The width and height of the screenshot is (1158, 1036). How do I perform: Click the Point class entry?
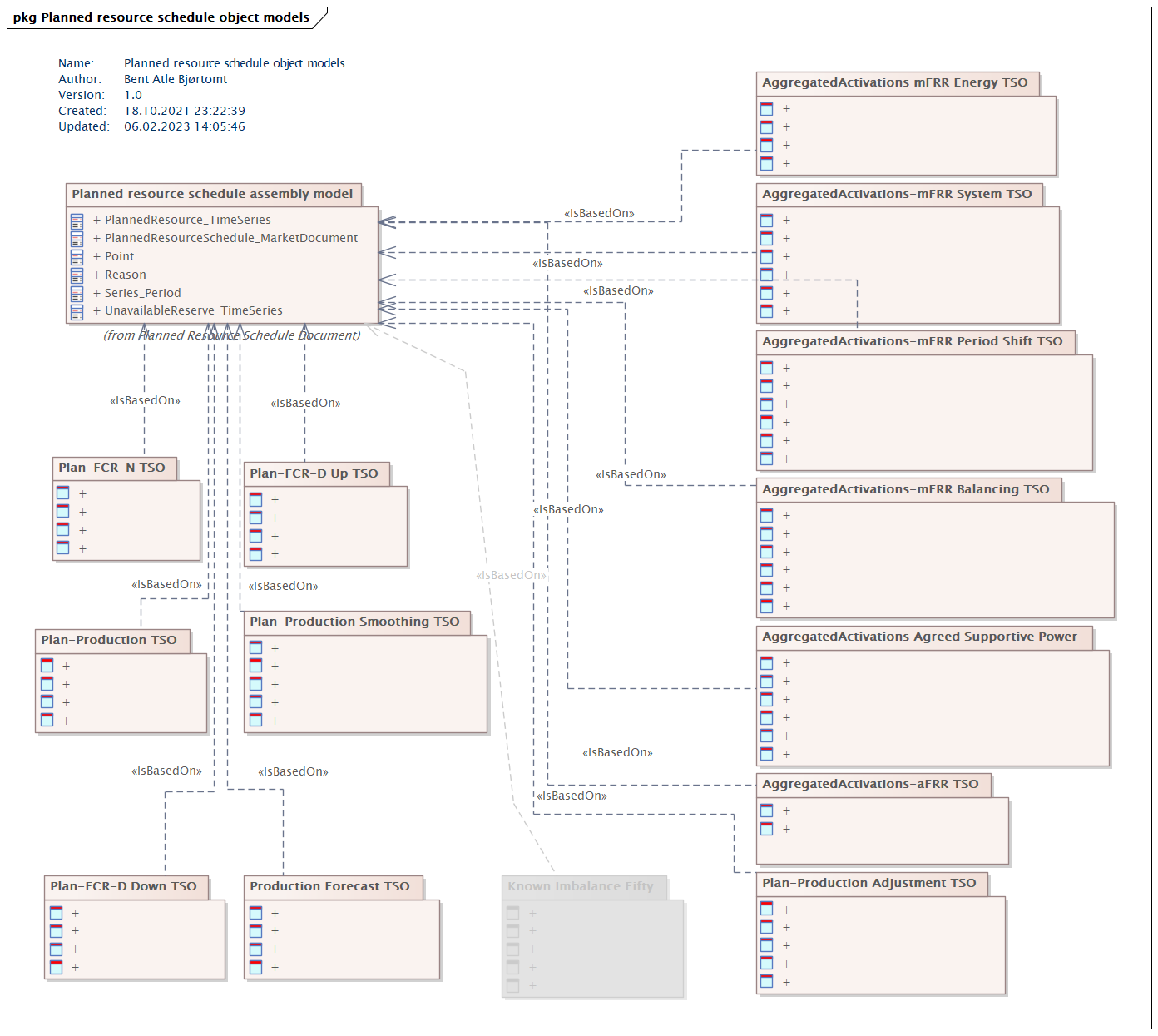113,256
